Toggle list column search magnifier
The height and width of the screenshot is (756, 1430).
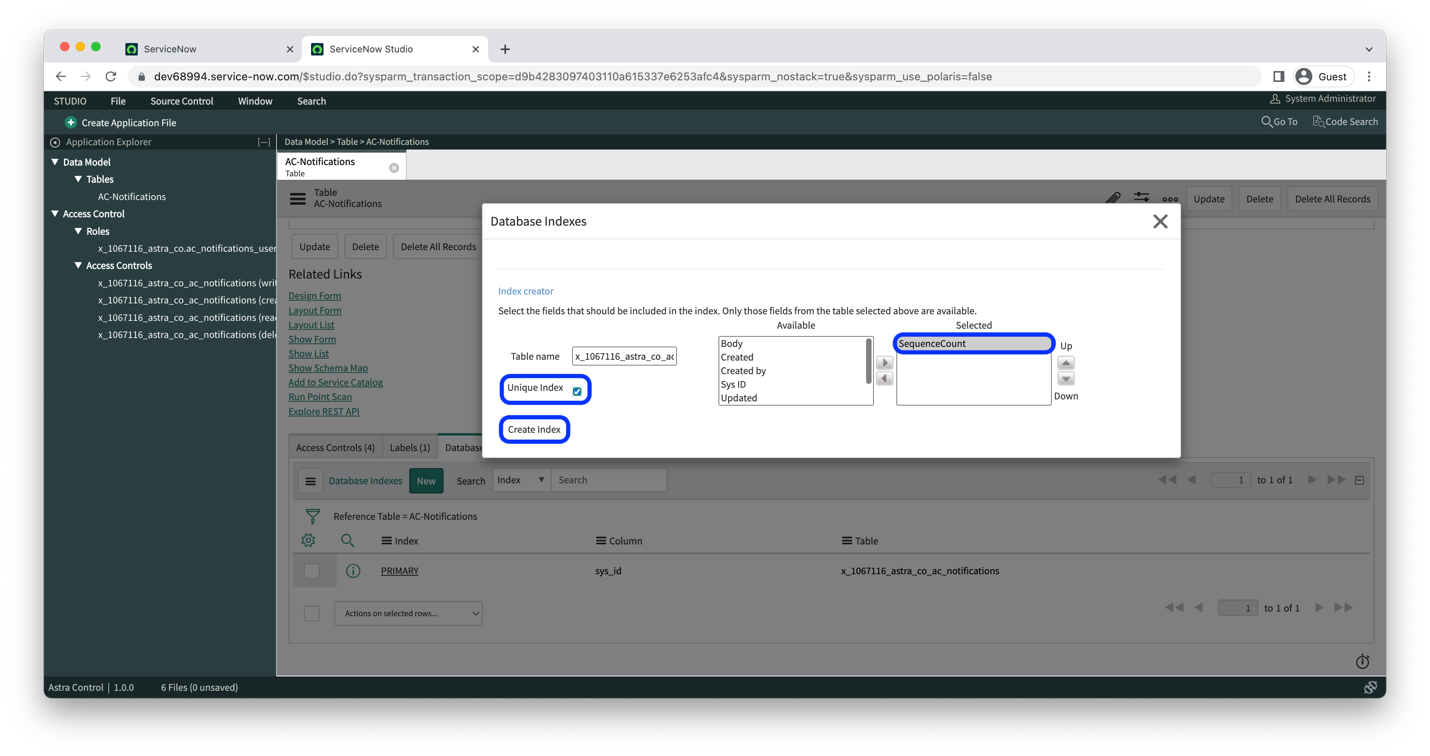(x=347, y=541)
